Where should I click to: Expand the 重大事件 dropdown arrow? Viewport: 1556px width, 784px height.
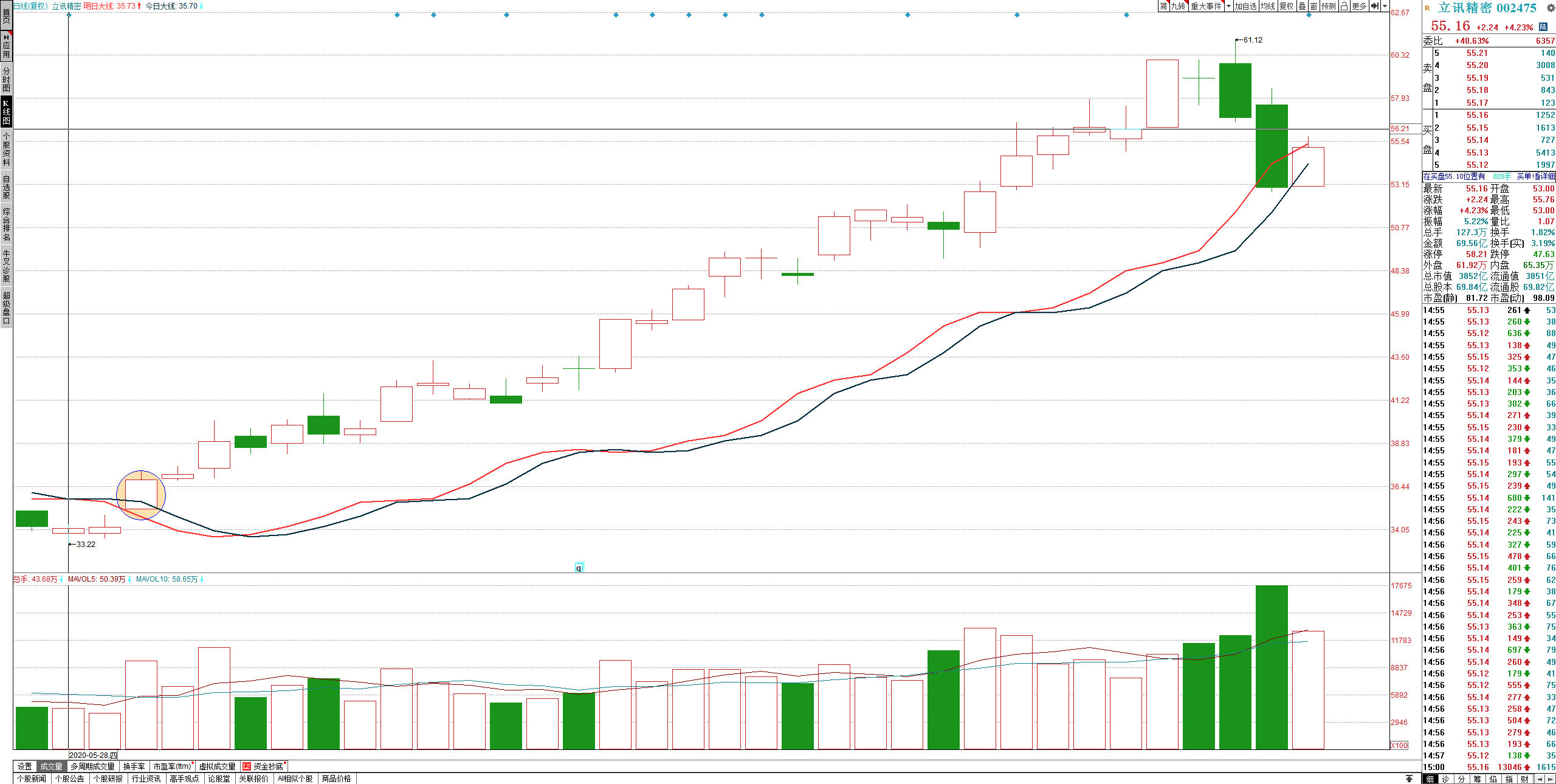[x=1229, y=6]
